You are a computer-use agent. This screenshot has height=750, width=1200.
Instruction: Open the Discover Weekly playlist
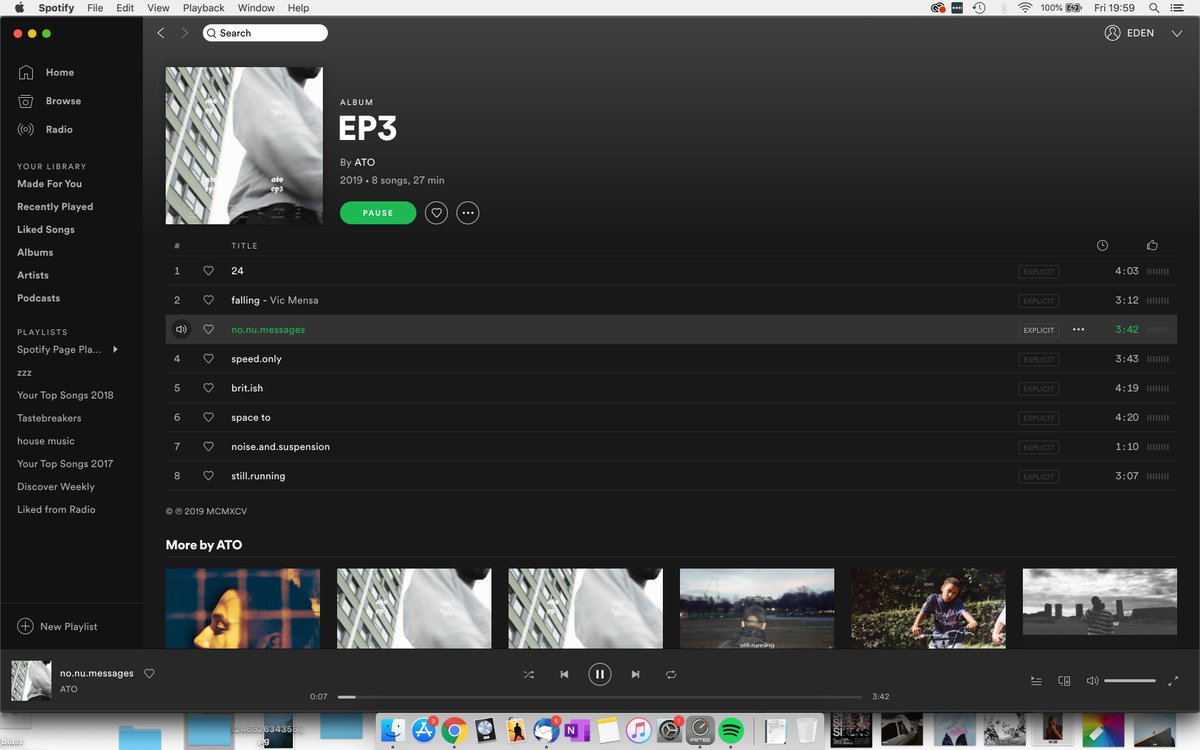[x=56, y=487]
